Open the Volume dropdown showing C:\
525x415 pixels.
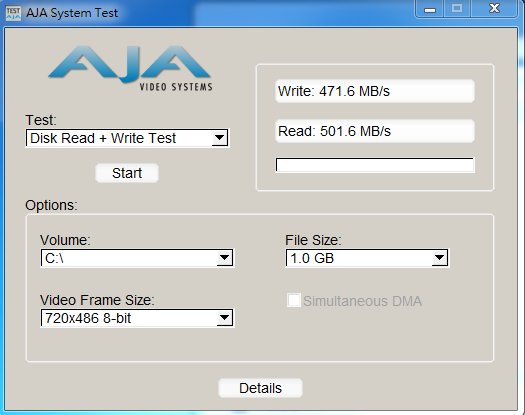click(x=137, y=258)
